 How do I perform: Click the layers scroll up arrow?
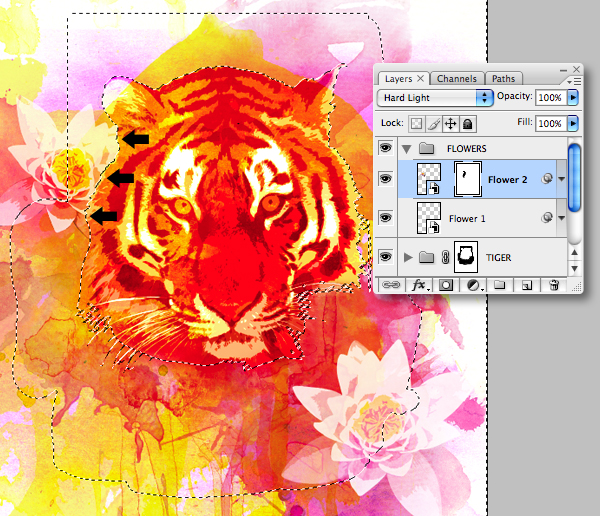(x=574, y=252)
